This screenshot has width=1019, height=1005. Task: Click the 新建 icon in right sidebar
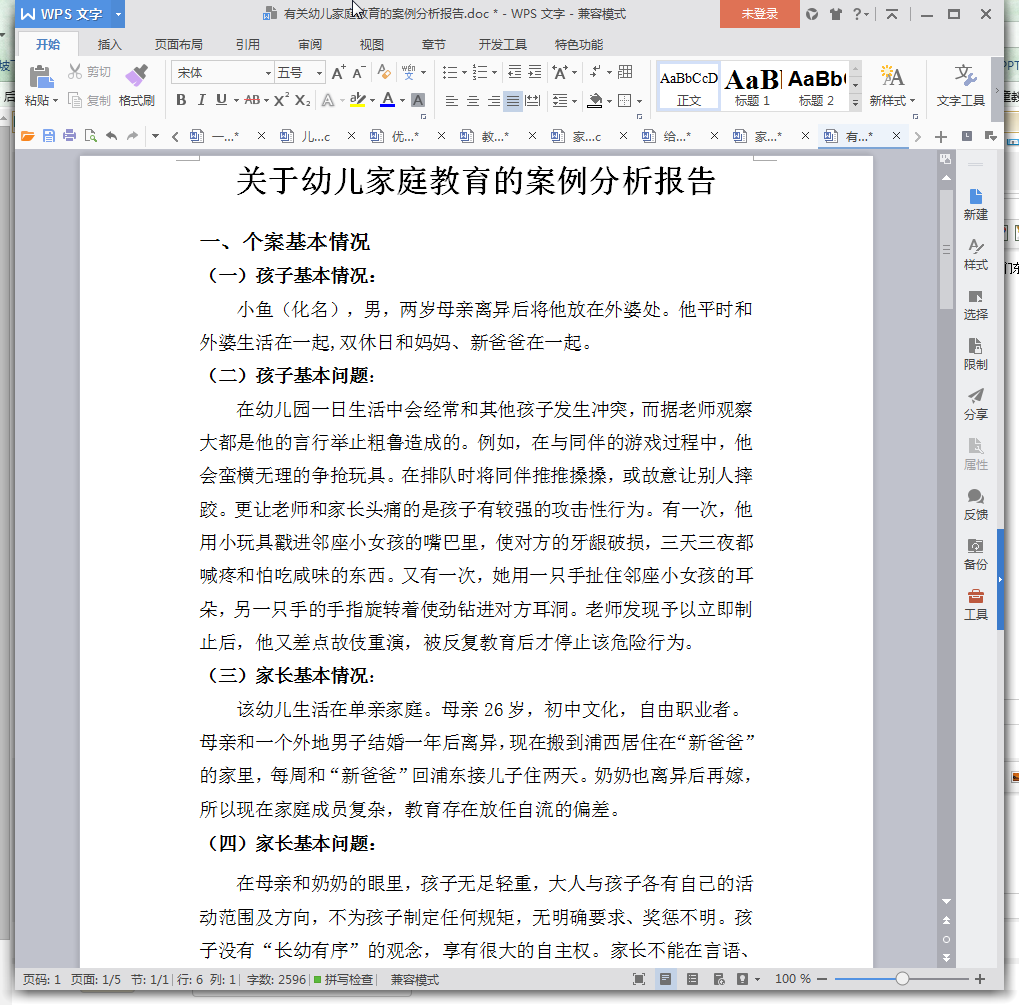pos(975,203)
